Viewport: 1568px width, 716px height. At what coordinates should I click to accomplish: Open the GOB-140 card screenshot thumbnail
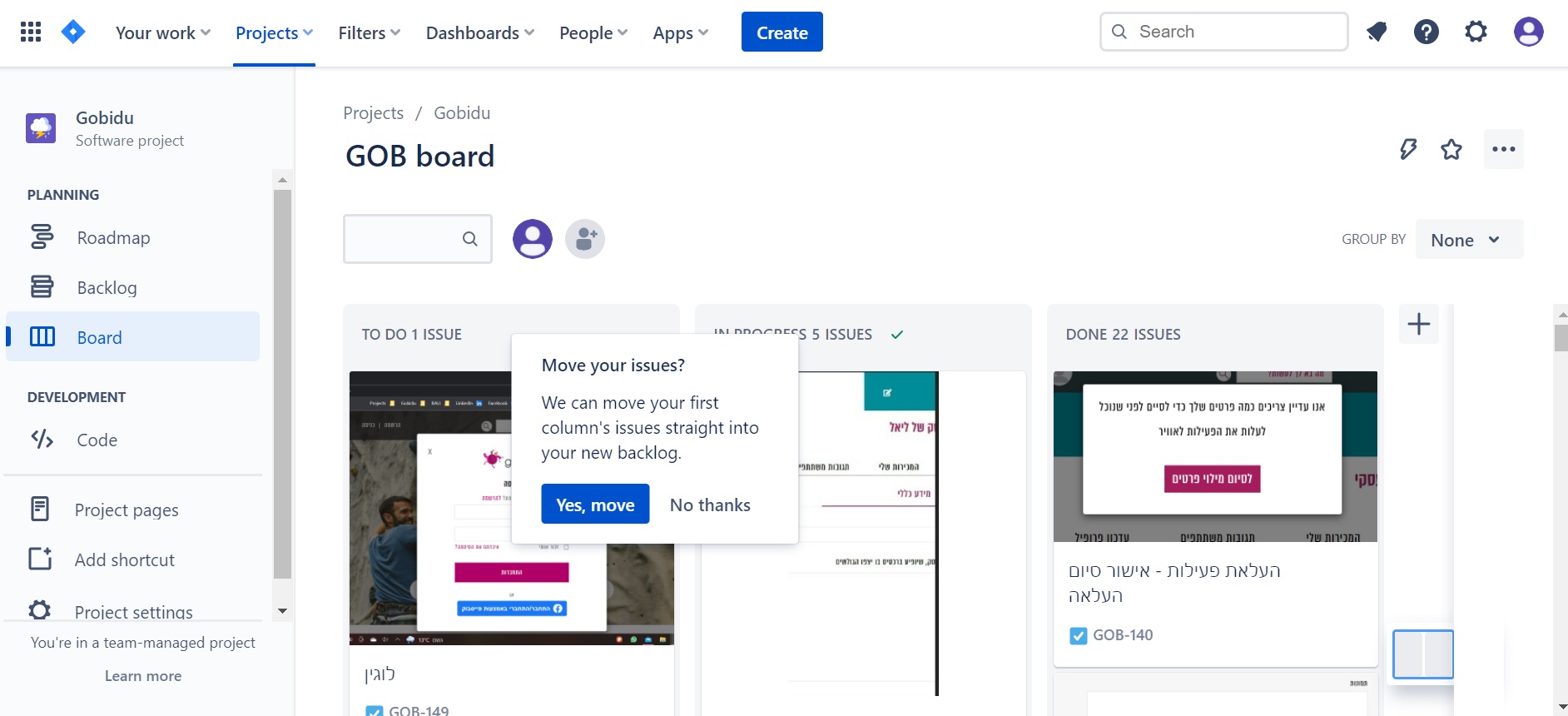1215,456
